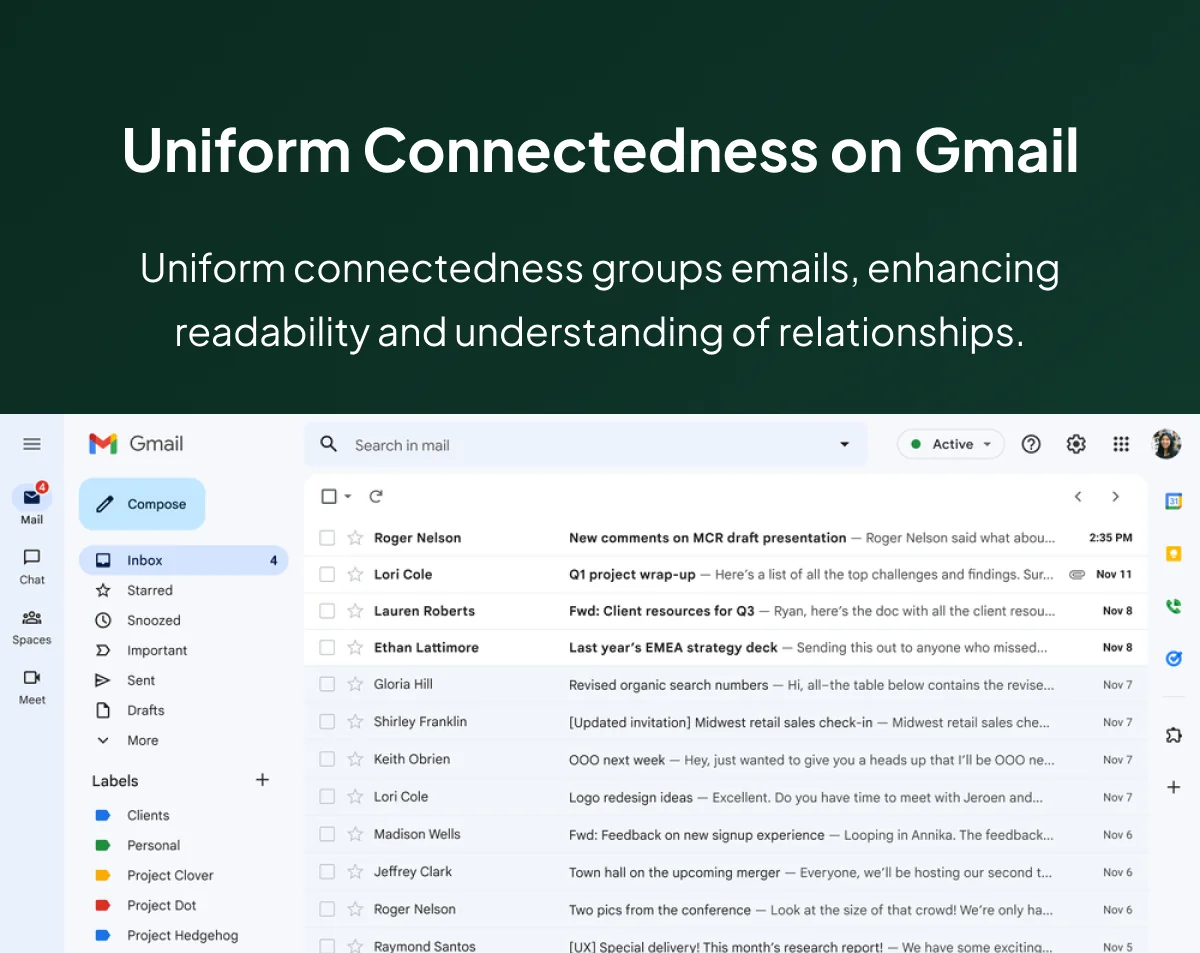Go to newer emails with left arrow
Image resolution: width=1200 pixels, height=953 pixels.
click(1078, 496)
